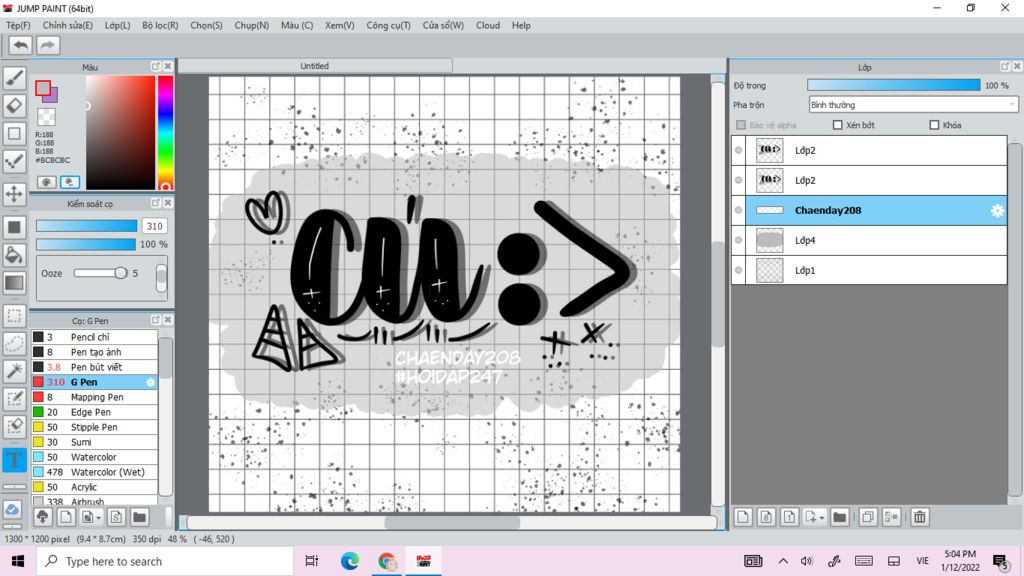Adjust the Ooze slider
1024x576 pixels.
coord(101,273)
